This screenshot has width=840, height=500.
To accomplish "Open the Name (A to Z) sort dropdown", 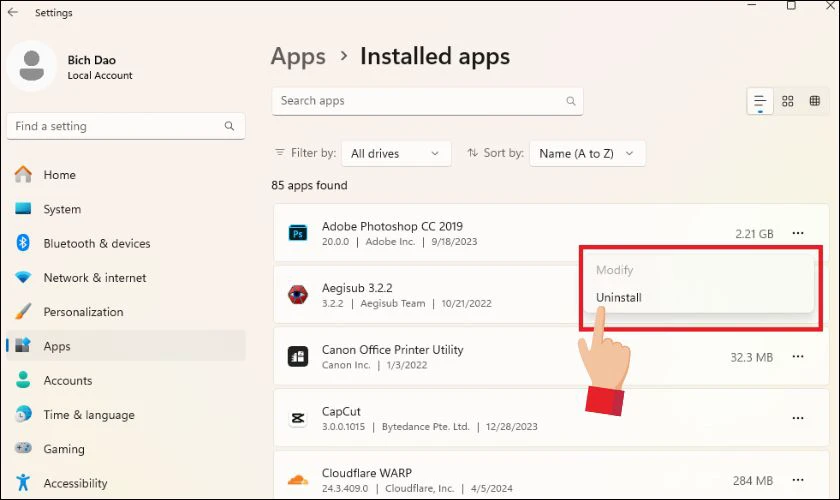I will coord(587,154).
